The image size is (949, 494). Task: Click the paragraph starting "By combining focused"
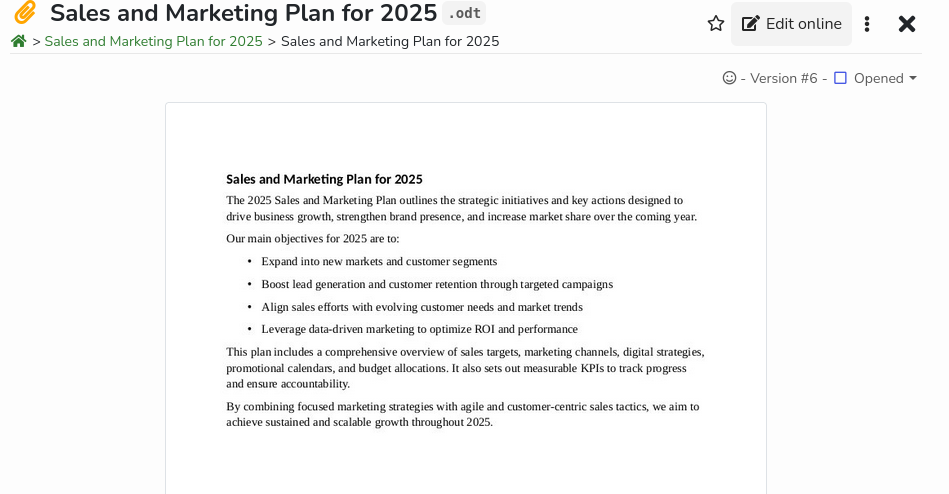pos(462,414)
